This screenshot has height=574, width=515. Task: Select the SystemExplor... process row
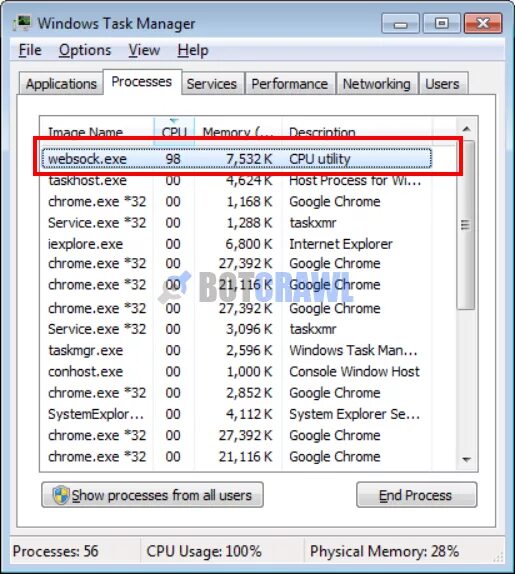pyautogui.click(x=236, y=414)
